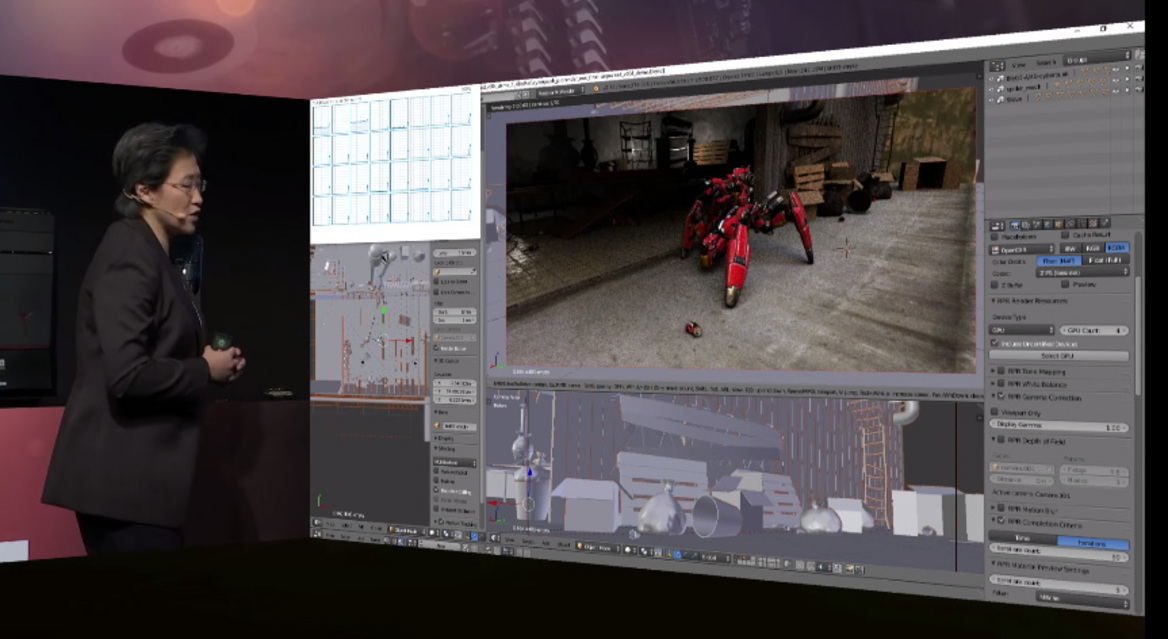Screen dimensions: 1168x639
Task: Enable the Preview checkbox
Action: tap(1065, 284)
